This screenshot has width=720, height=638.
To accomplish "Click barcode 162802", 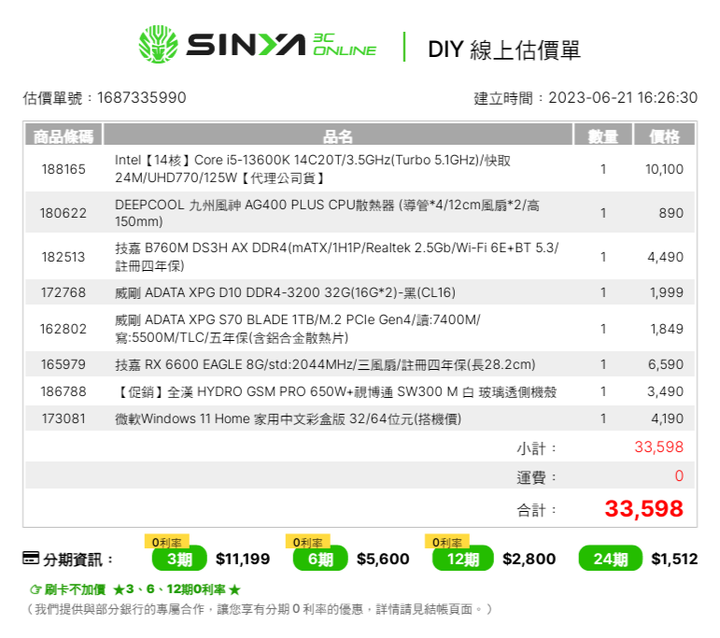I will click(x=63, y=329).
